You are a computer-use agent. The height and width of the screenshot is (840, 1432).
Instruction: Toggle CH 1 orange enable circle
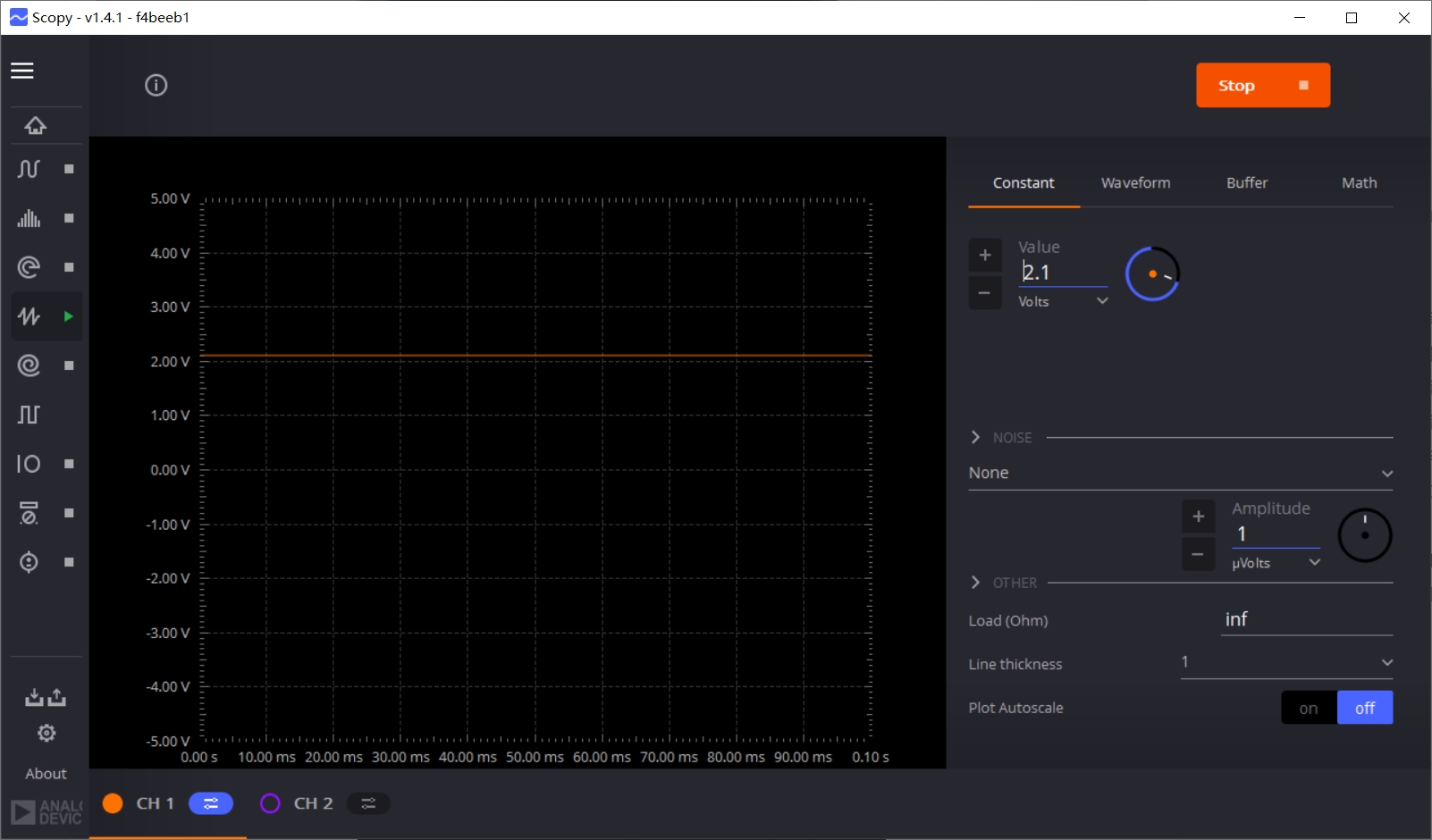(x=113, y=803)
